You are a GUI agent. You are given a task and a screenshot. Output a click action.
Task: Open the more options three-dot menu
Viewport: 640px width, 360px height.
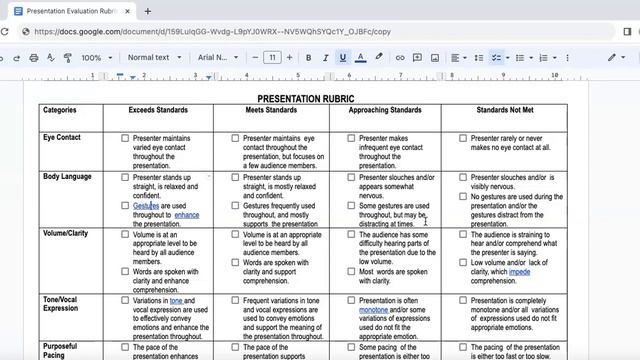tap(567, 58)
